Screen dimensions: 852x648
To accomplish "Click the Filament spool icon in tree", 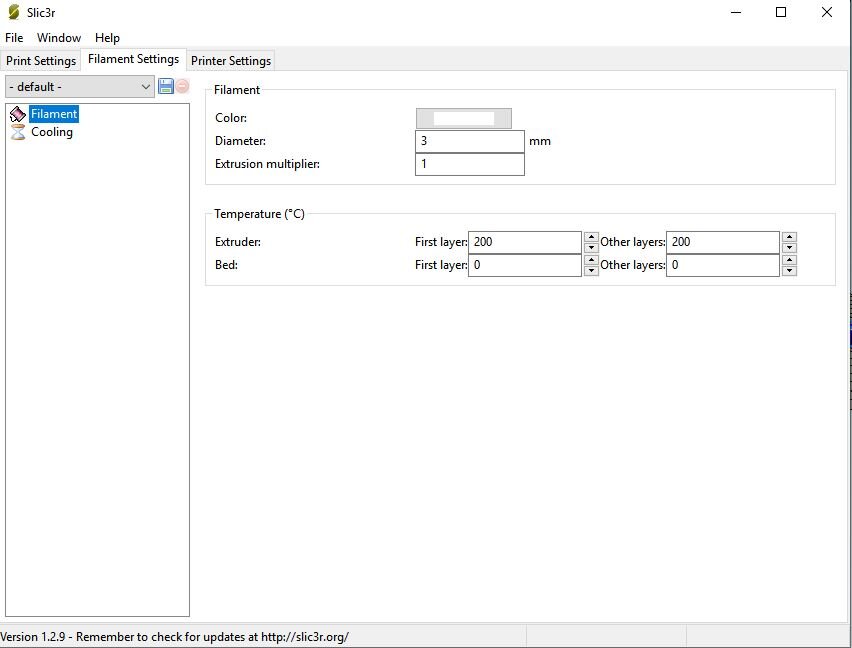I will 18,114.
